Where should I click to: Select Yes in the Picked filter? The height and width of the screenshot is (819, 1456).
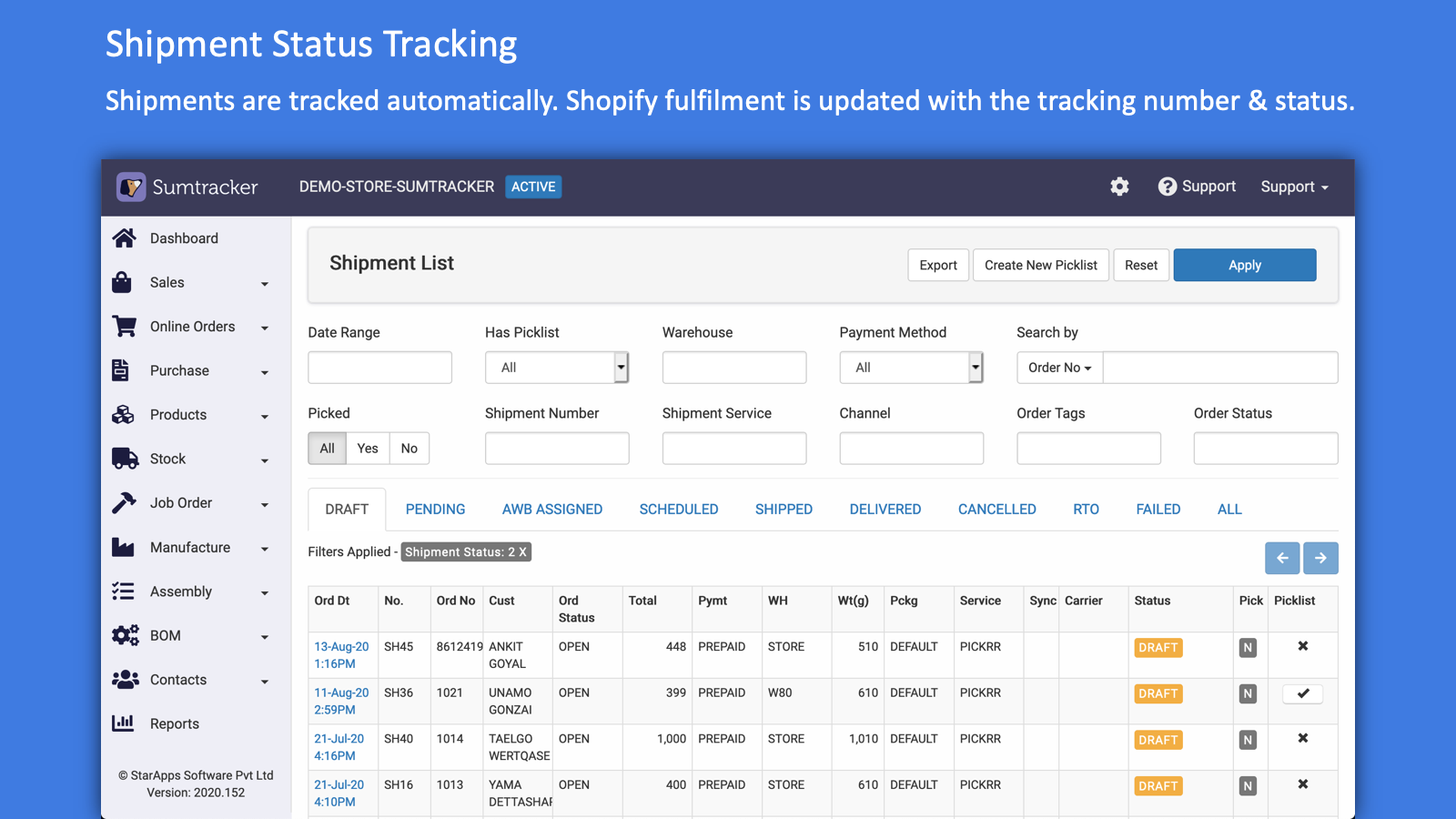(x=367, y=448)
